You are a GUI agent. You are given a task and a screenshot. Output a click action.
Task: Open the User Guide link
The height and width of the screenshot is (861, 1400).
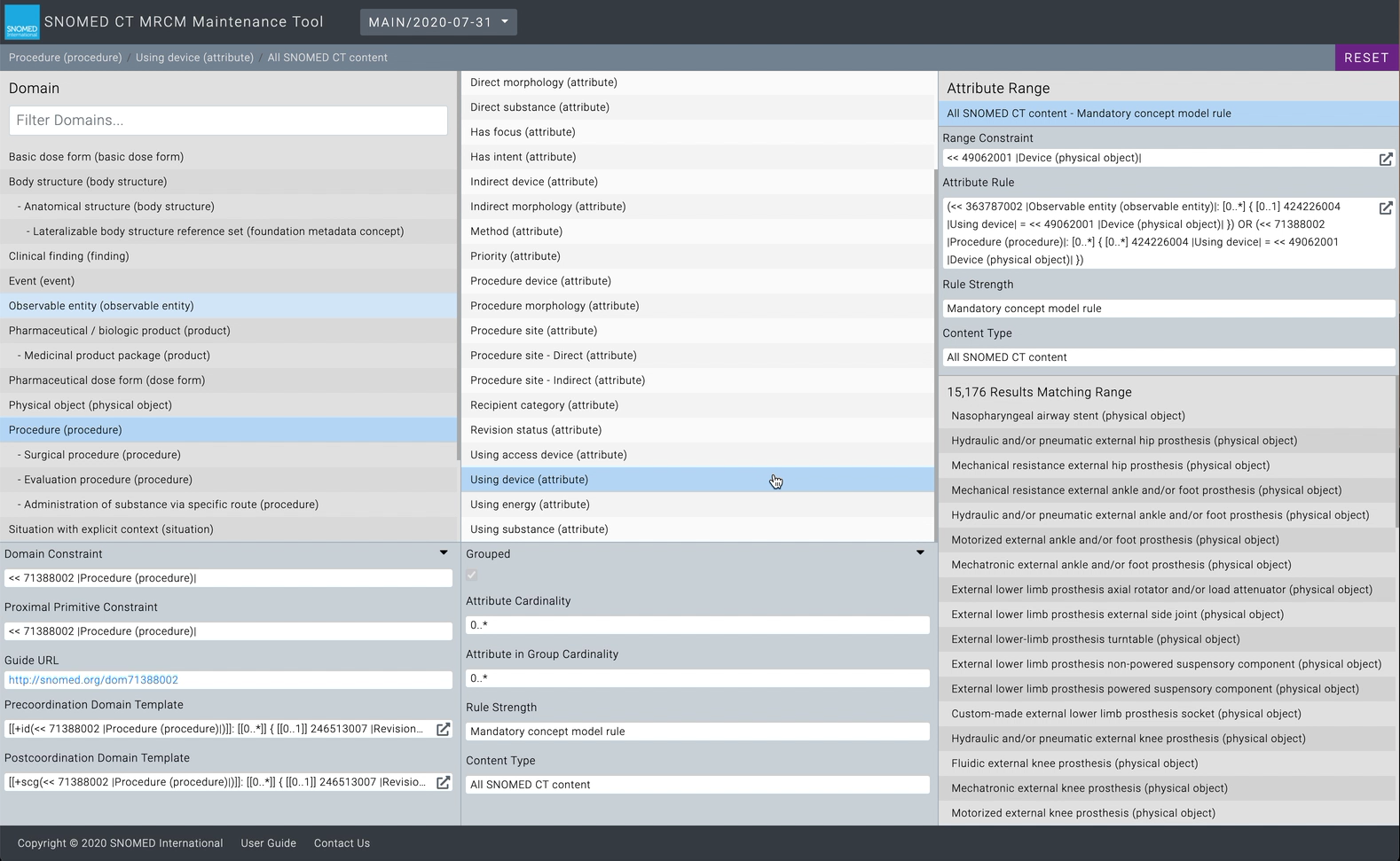(268, 843)
